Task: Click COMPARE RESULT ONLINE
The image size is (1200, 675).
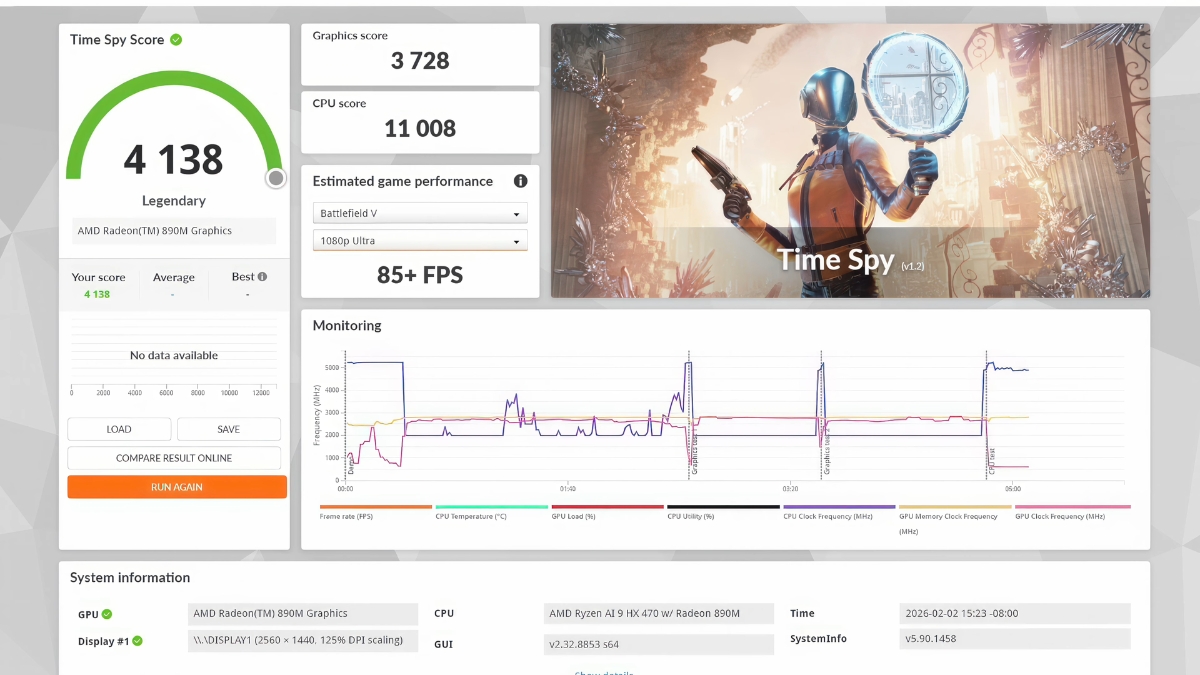Action: [174, 458]
